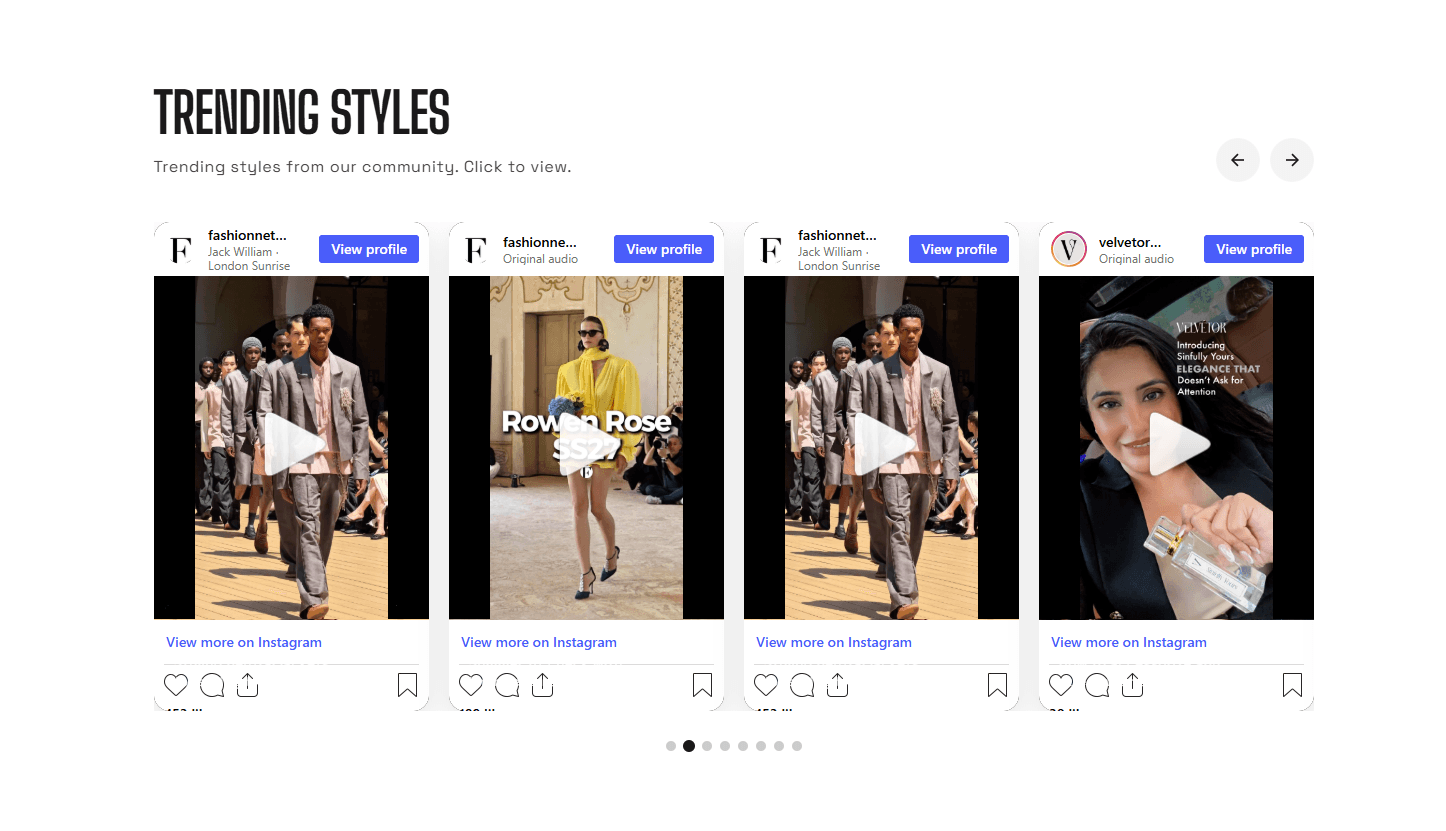The image size is (1446, 831).
Task: Click the velvetor... username
Action: click(1130, 242)
